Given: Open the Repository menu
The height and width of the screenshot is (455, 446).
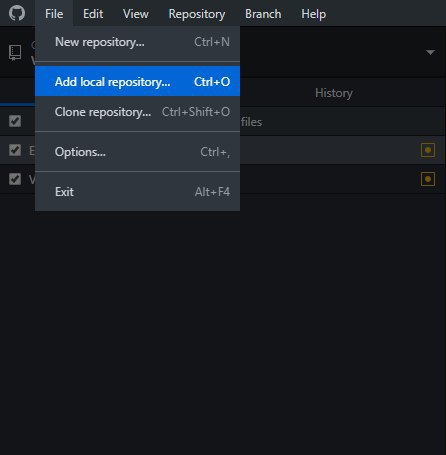Looking at the screenshot, I should coord(197,14).
